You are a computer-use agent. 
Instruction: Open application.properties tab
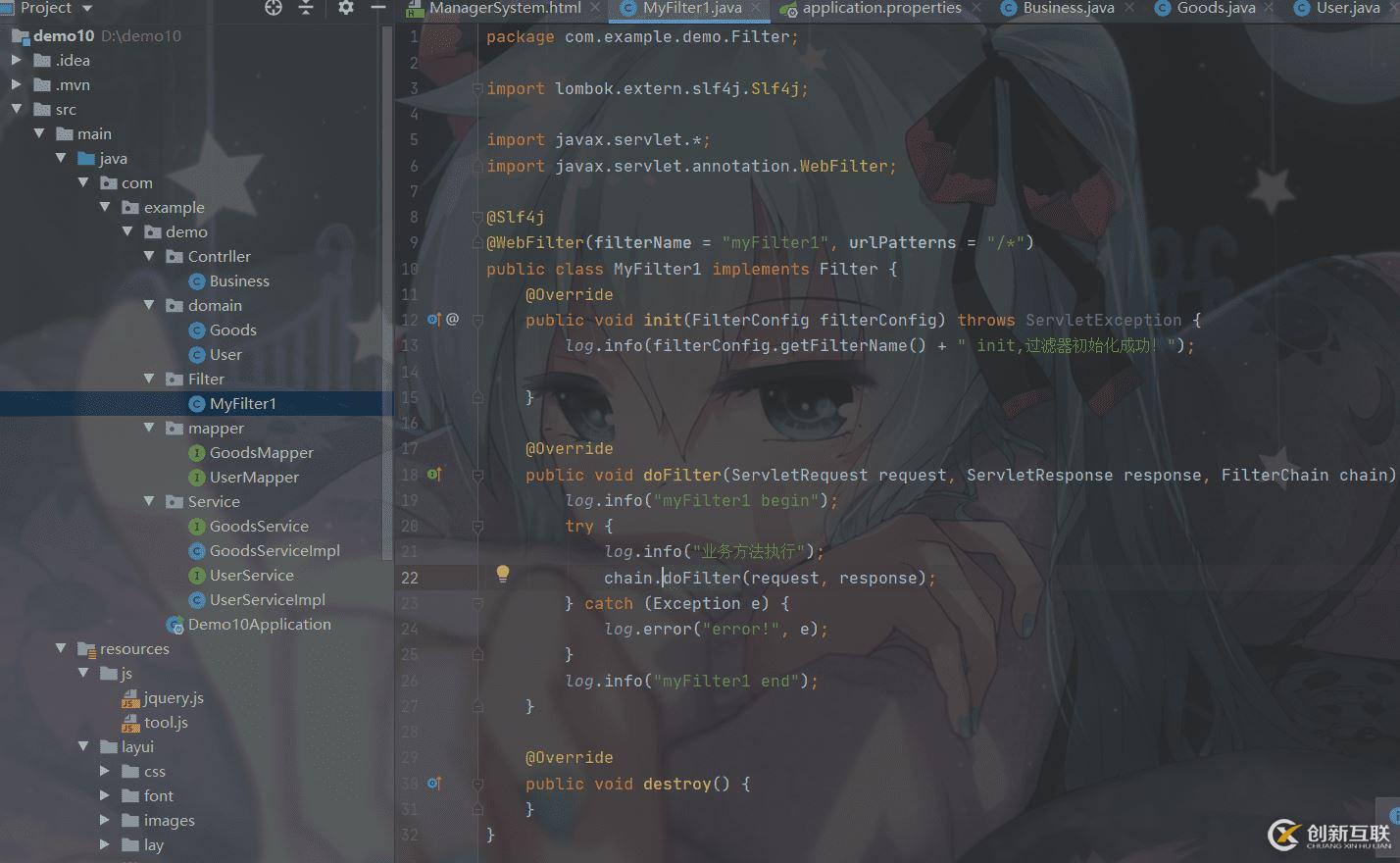tap(881, 8)
